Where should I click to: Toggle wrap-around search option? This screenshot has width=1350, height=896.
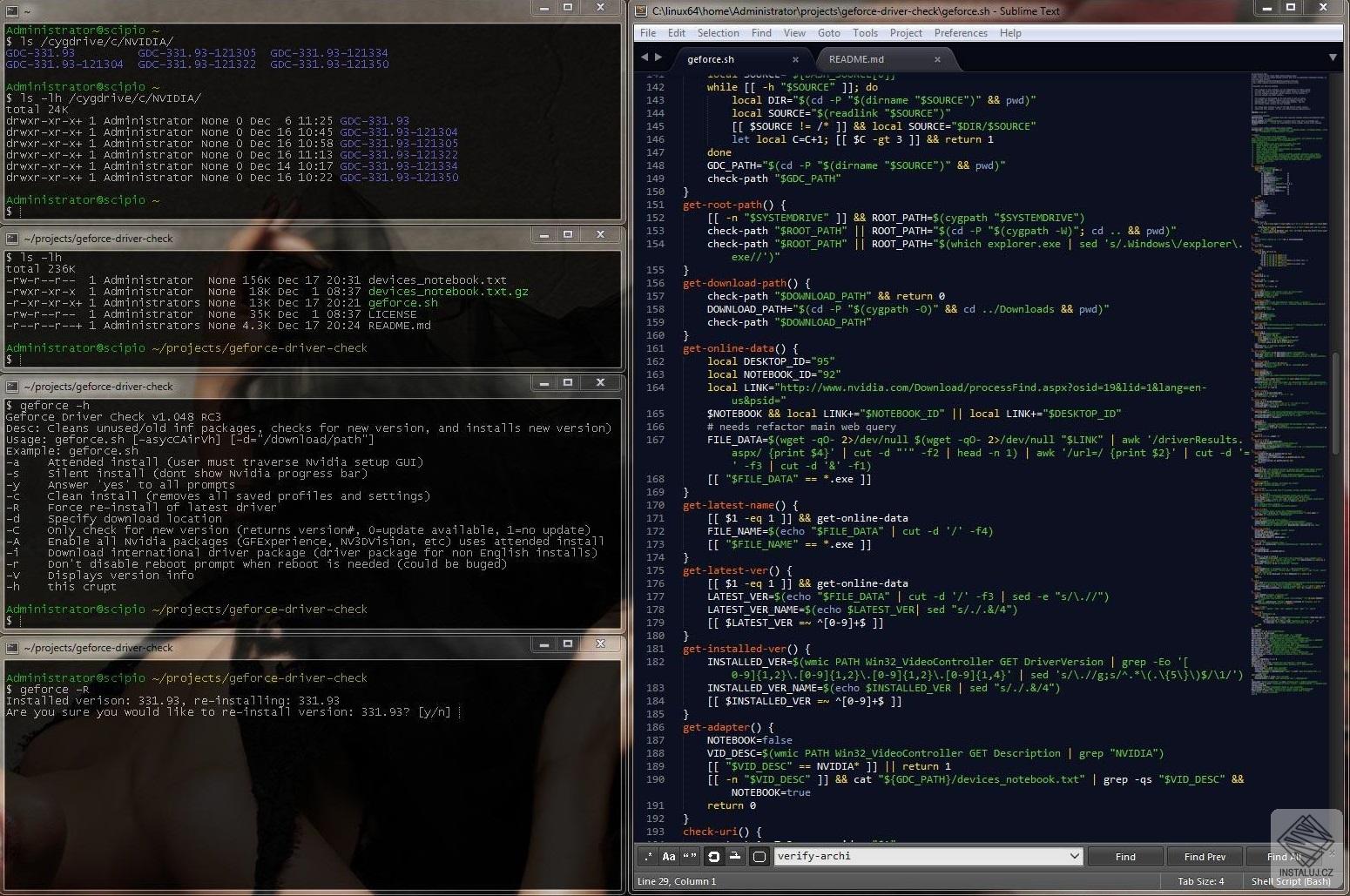click(713, 856)
